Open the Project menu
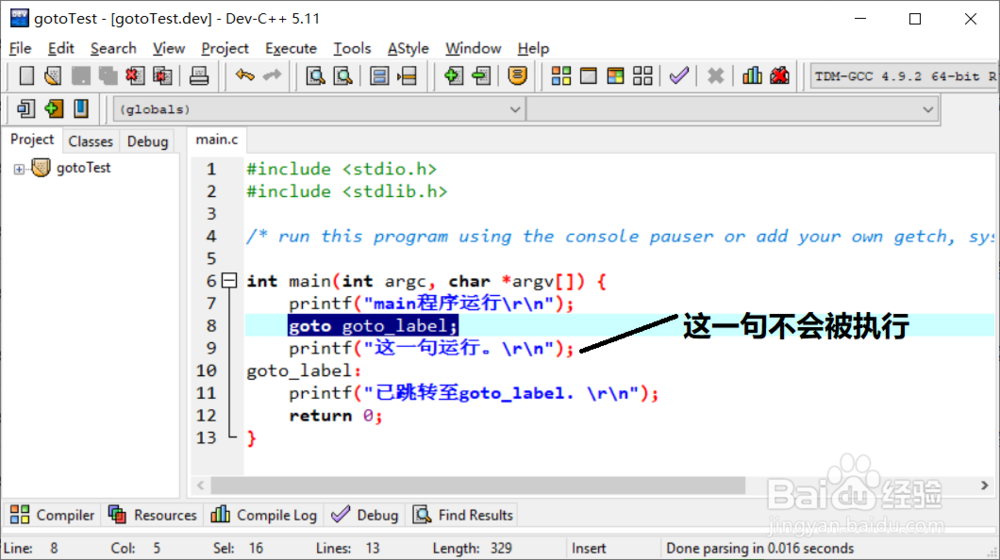This screenshot has width=1000, height=560. [224, 48]
